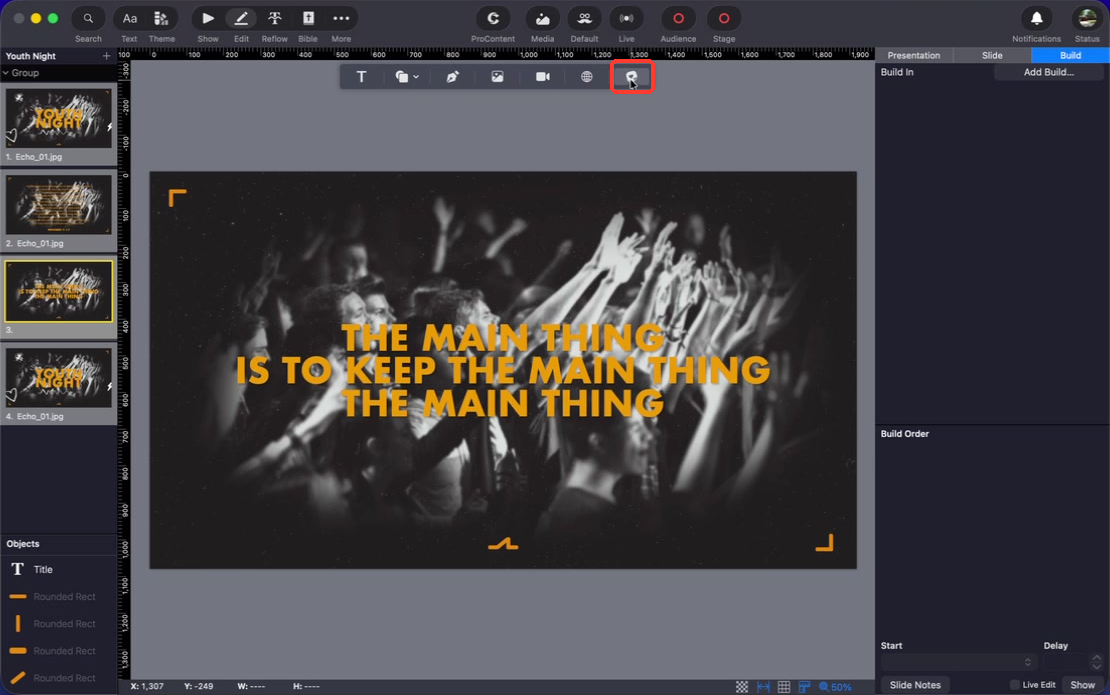Screen dimensions: 1110x695
Task: Open ProContent library
Action: [x=493, y=19]
